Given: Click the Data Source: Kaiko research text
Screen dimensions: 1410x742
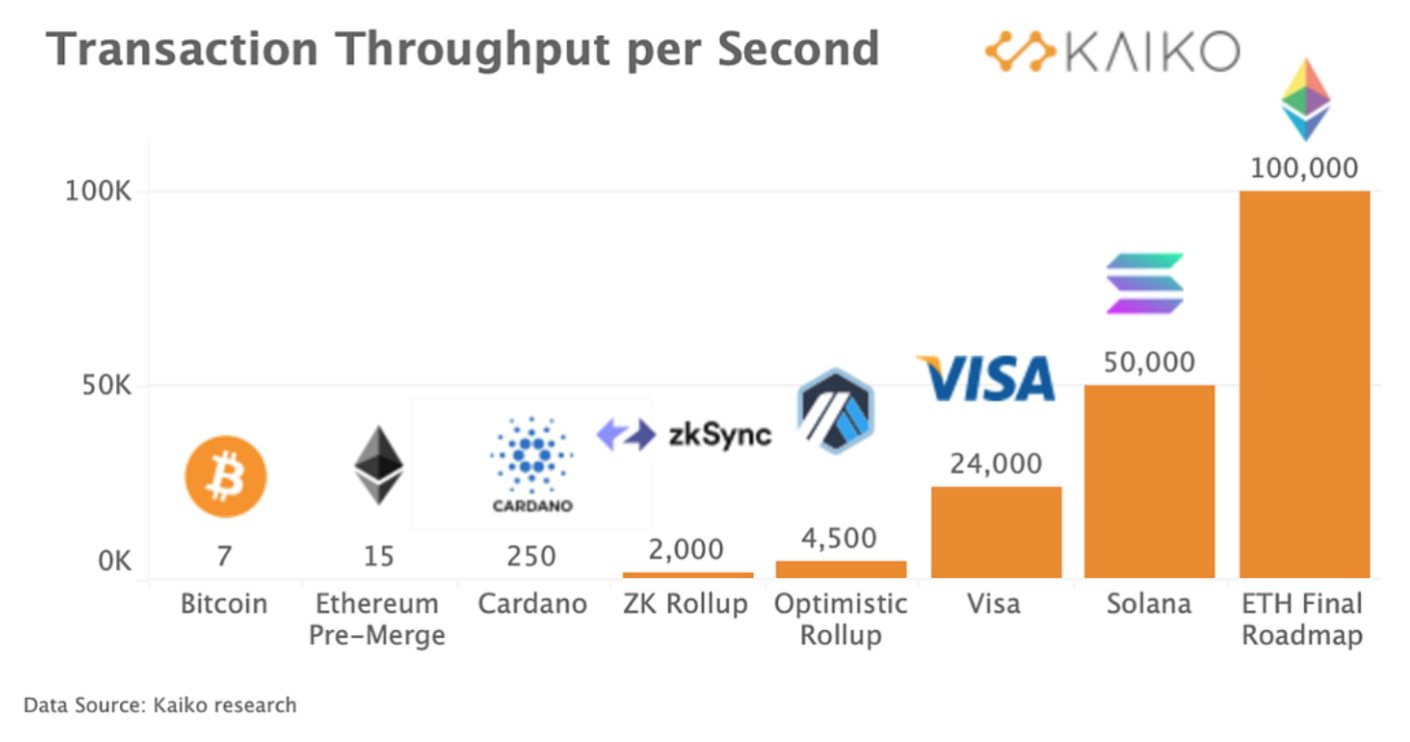Looking at the screenshot, I should coord(160,705).
